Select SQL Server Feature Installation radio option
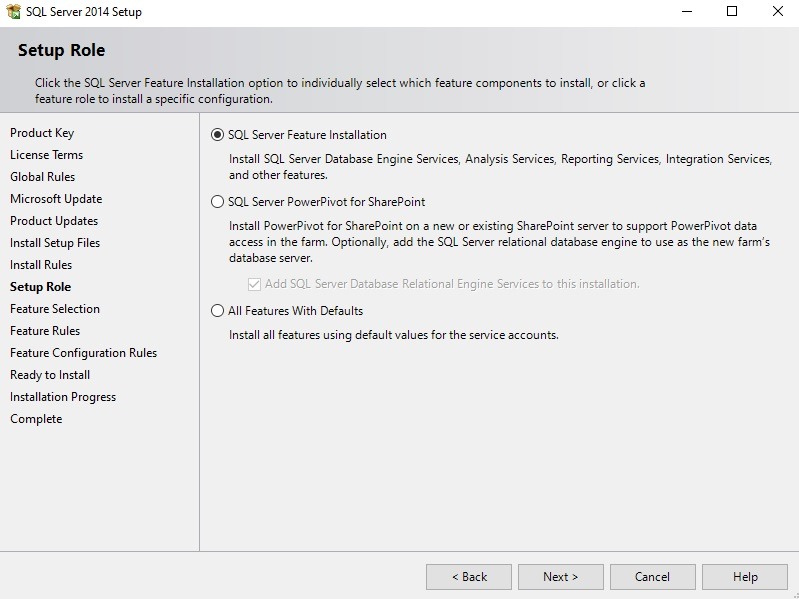This screenshot has height=599, width=799. coord(218,135)
